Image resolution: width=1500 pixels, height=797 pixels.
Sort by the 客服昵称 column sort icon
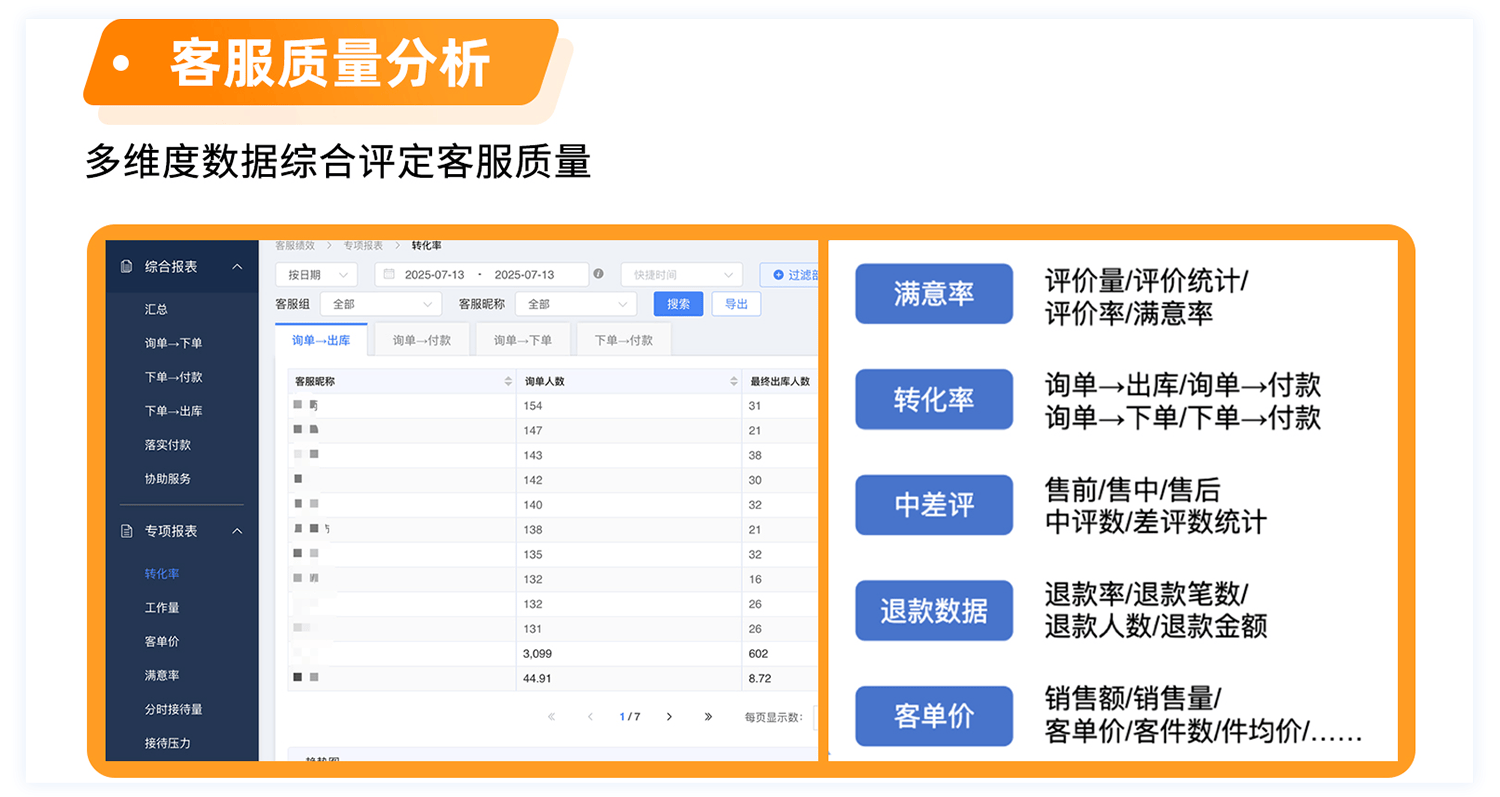(508, 382)
